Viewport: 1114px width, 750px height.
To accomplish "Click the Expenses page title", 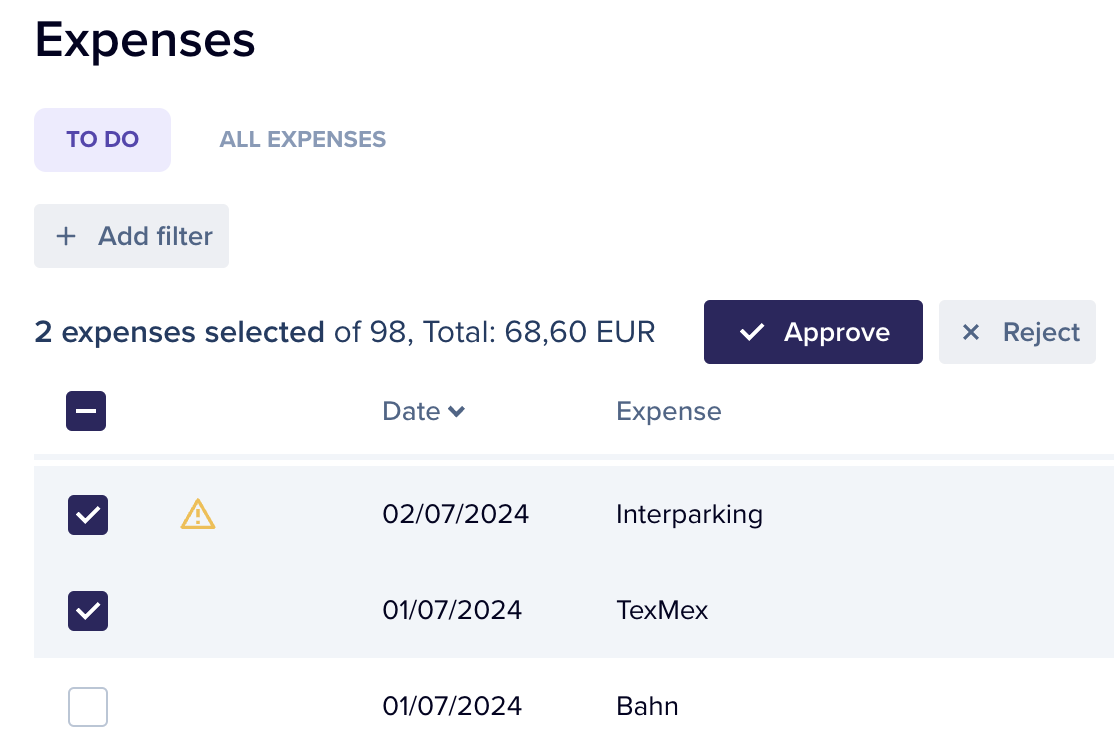I will tap(144, 40).
